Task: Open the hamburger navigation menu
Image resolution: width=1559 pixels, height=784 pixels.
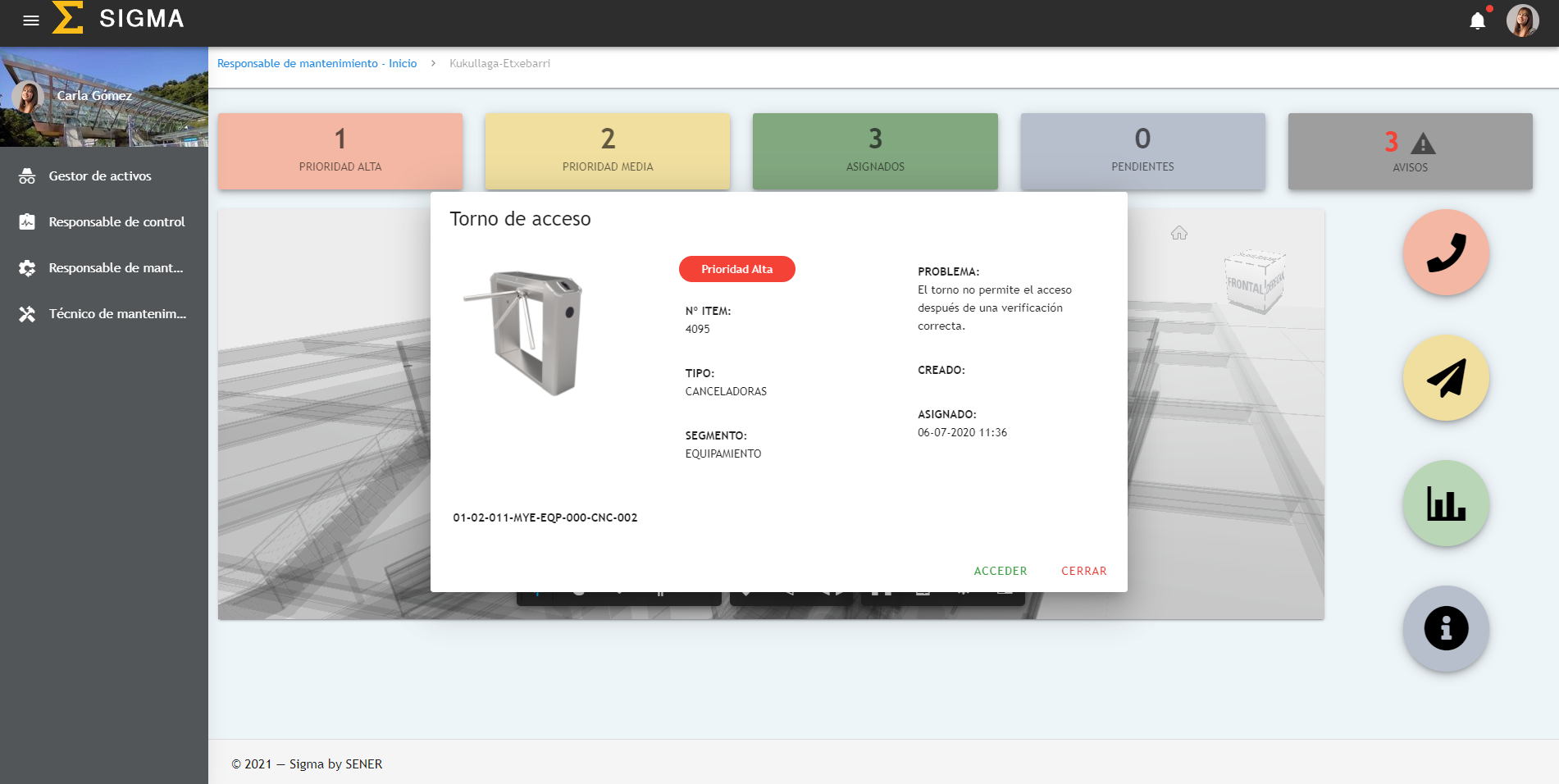Action: tap(31, 21)
